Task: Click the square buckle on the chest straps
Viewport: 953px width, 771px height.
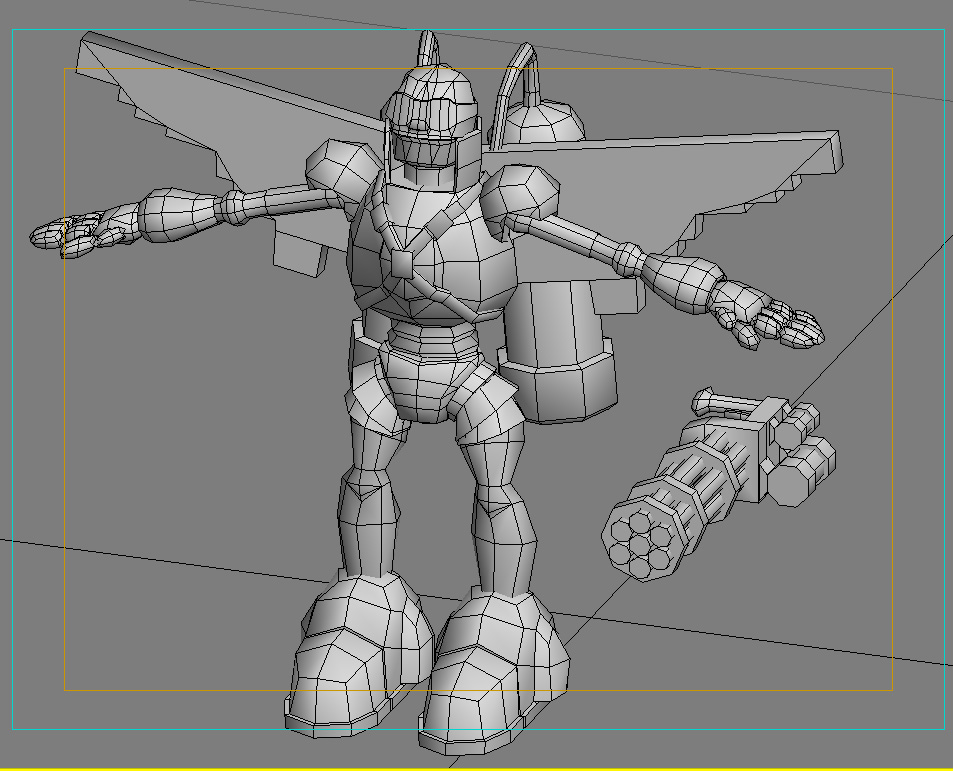Action: coord(402,262)
